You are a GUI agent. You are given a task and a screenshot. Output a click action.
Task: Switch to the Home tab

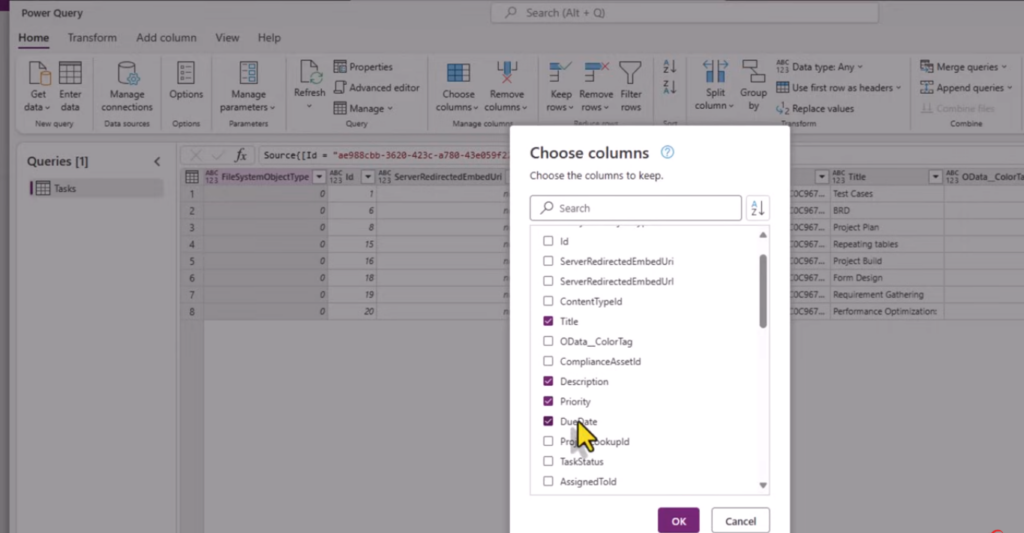point(33,38)
